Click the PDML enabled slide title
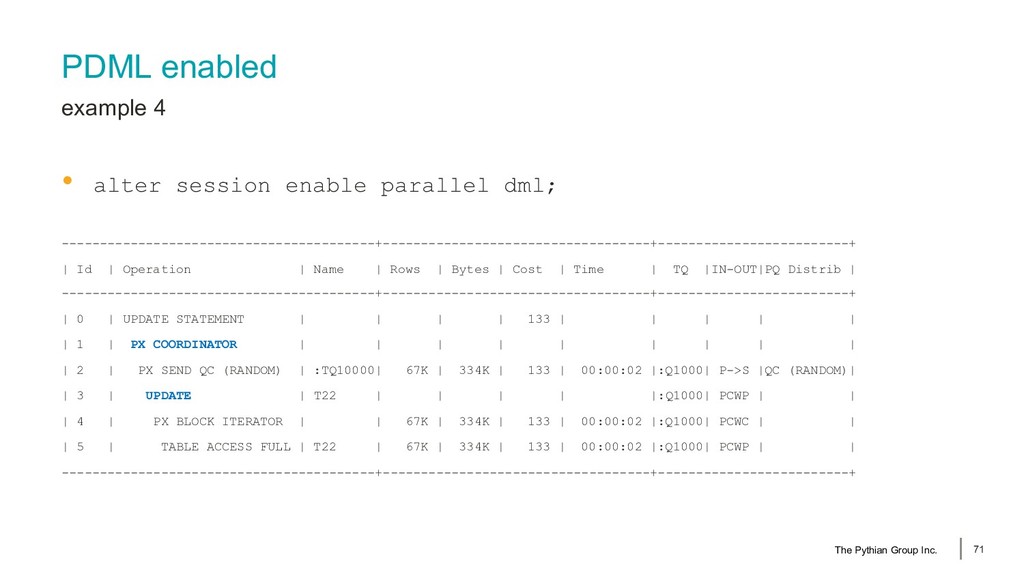 [x=169, y=67]
